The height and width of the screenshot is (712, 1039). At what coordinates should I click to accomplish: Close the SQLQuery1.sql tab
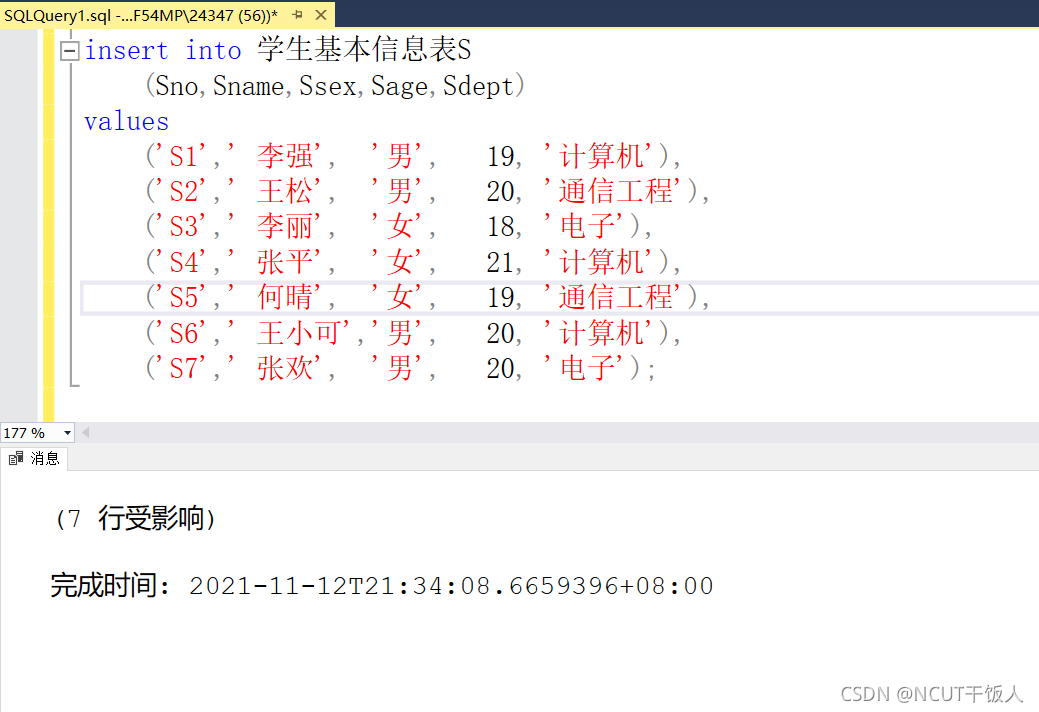click(x=321, y=15)
